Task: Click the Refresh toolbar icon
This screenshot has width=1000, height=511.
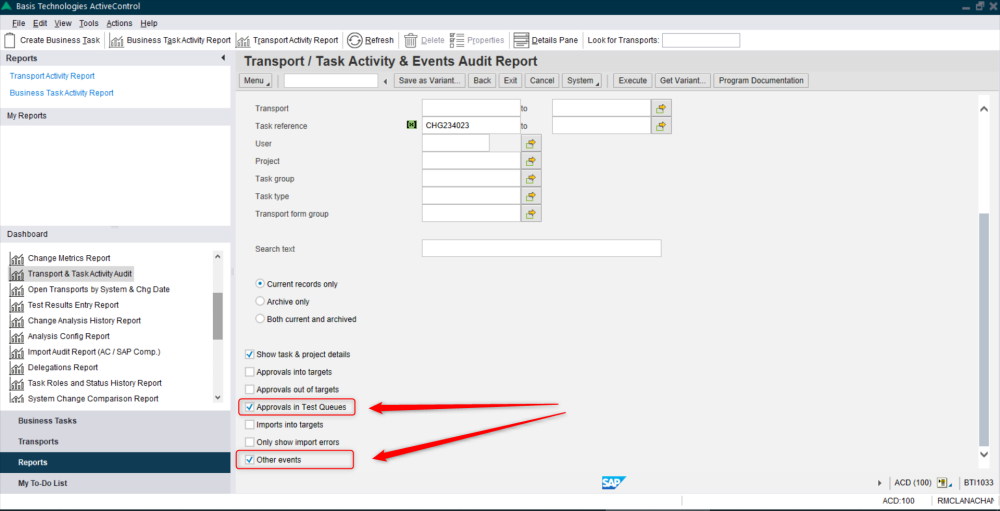Action: coord(355,40)
